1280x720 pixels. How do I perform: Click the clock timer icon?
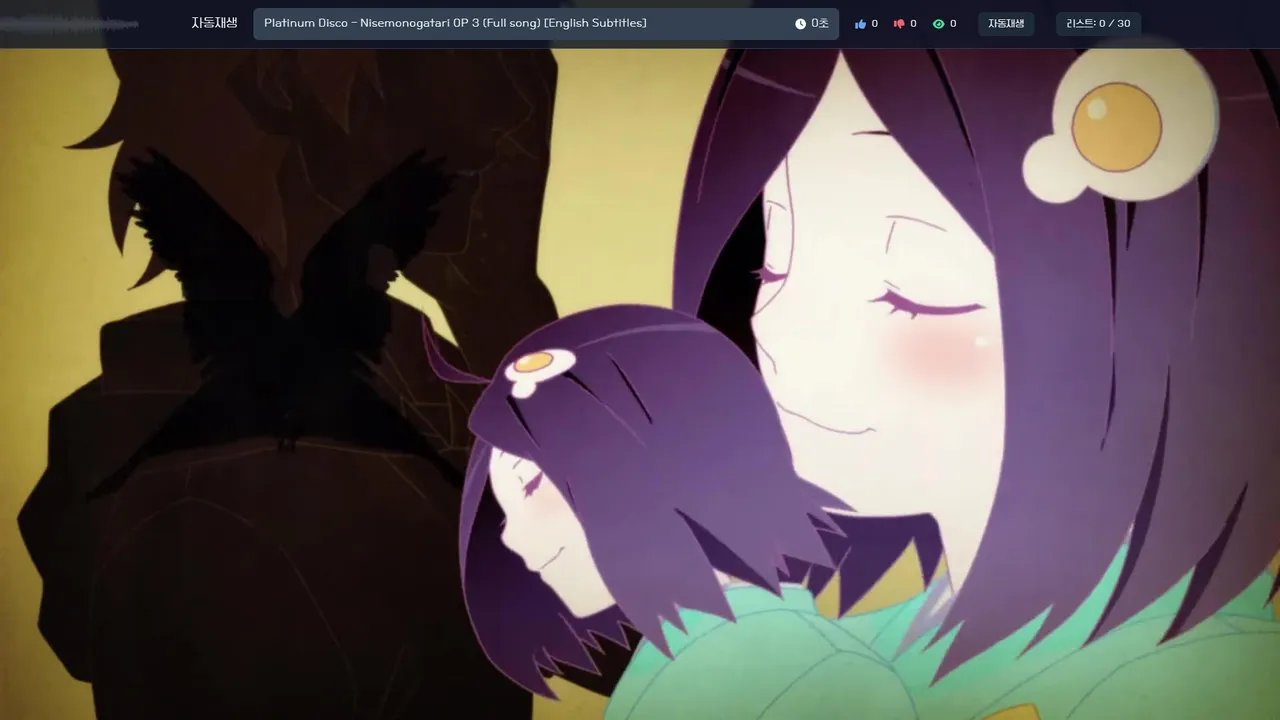pos(800,24)
